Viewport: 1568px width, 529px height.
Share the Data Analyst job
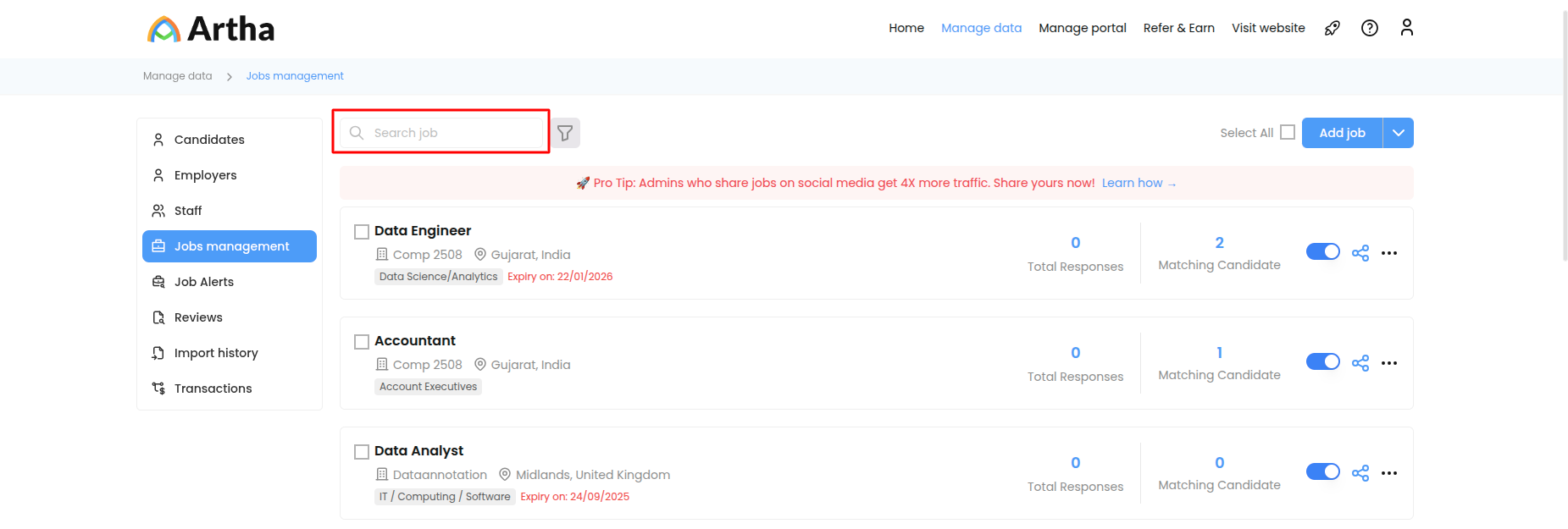1360,473
